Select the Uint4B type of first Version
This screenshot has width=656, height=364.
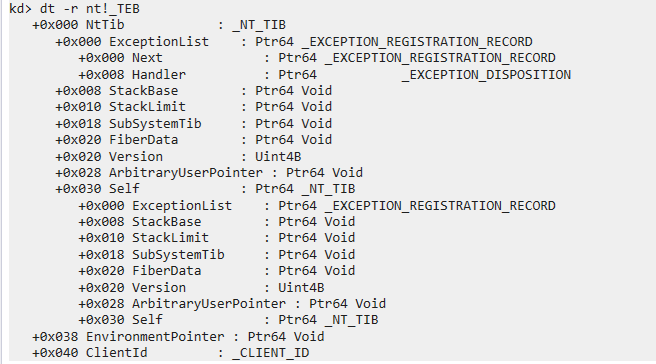pos(278,157)
